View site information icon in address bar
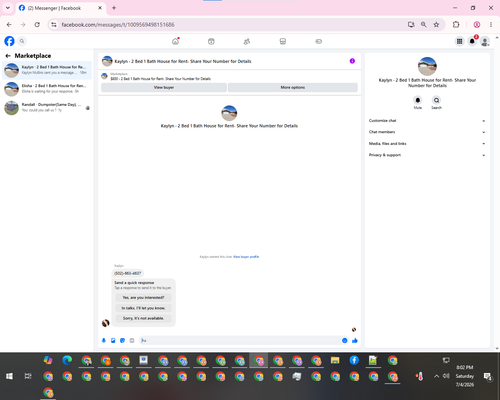Image resolution: width=500 pixels, height=400 pixels. click(x=54, y=25)
